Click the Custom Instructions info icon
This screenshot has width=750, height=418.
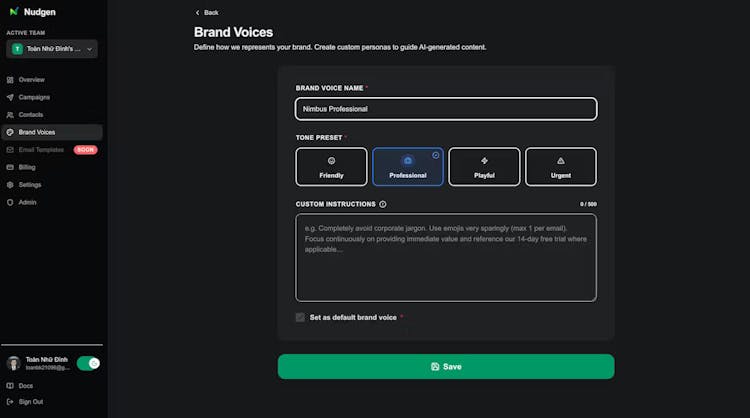(x=383, y=204)
